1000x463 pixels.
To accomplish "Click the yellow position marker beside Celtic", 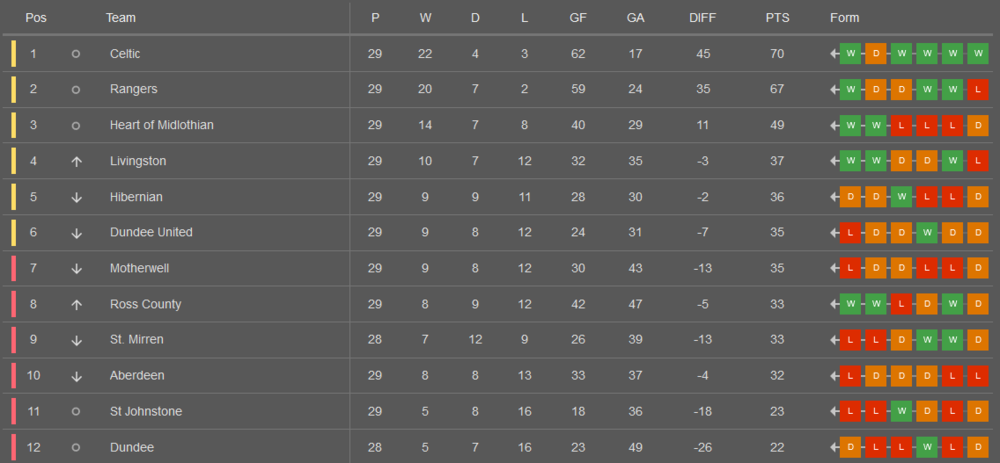I will tap(14, 54).
